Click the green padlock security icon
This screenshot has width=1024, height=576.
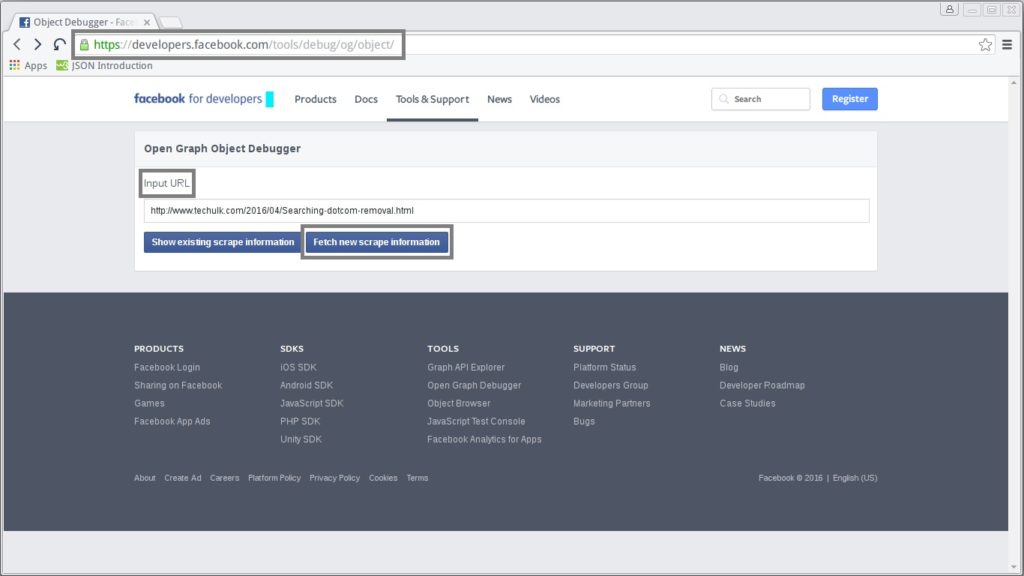click(x=84, y=45)
